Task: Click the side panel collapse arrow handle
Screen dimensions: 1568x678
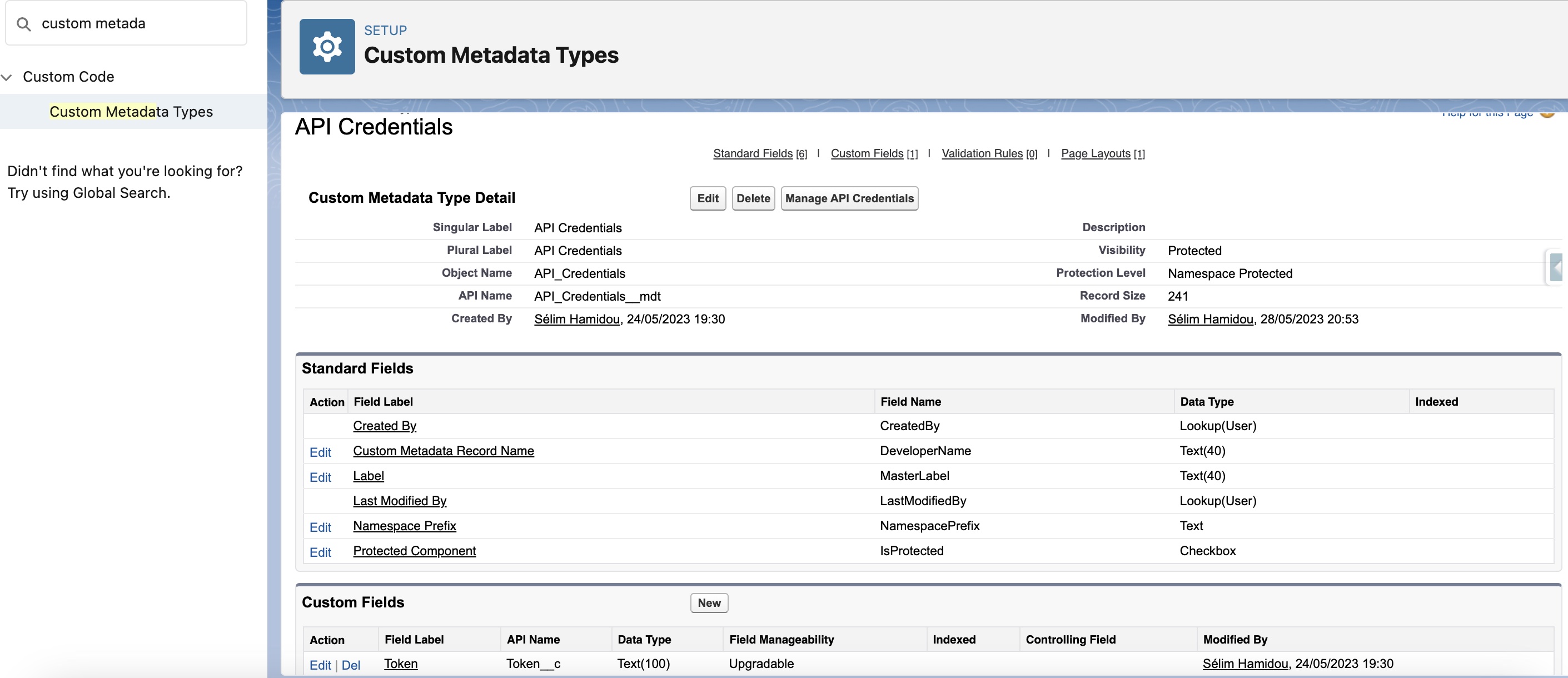Action: 1556,267
